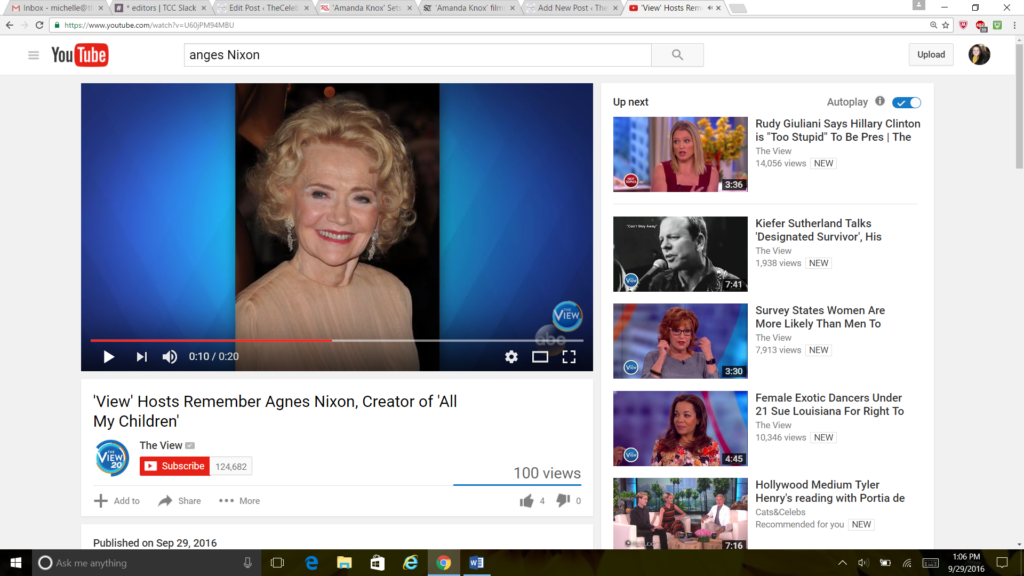1024x576 pixels.
Task: Dislike the video with thumbs down
Action: click(x=562, y=501)
